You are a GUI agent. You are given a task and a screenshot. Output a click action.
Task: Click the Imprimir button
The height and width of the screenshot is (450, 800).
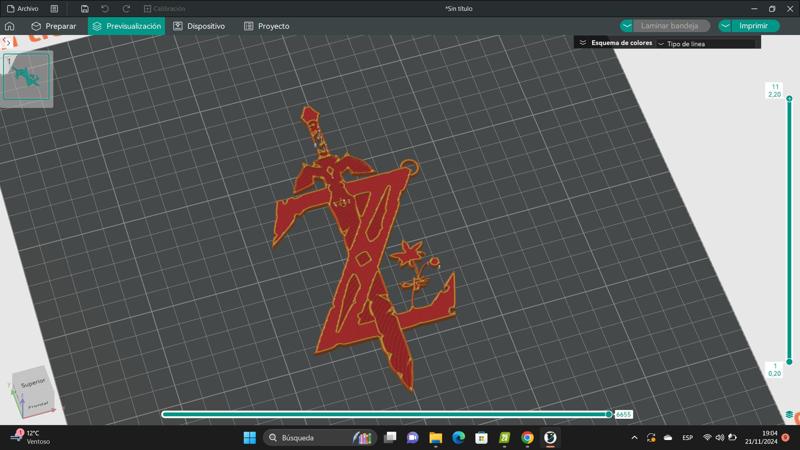coord(754,26)
